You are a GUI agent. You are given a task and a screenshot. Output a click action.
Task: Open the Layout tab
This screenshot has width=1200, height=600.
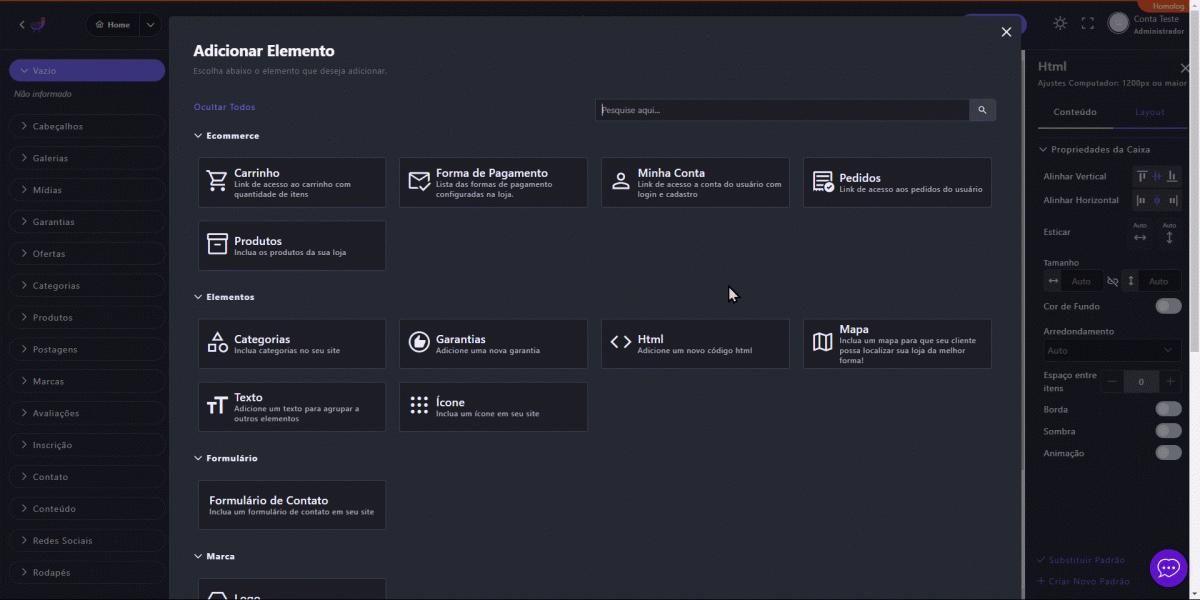click(1149, 112)
